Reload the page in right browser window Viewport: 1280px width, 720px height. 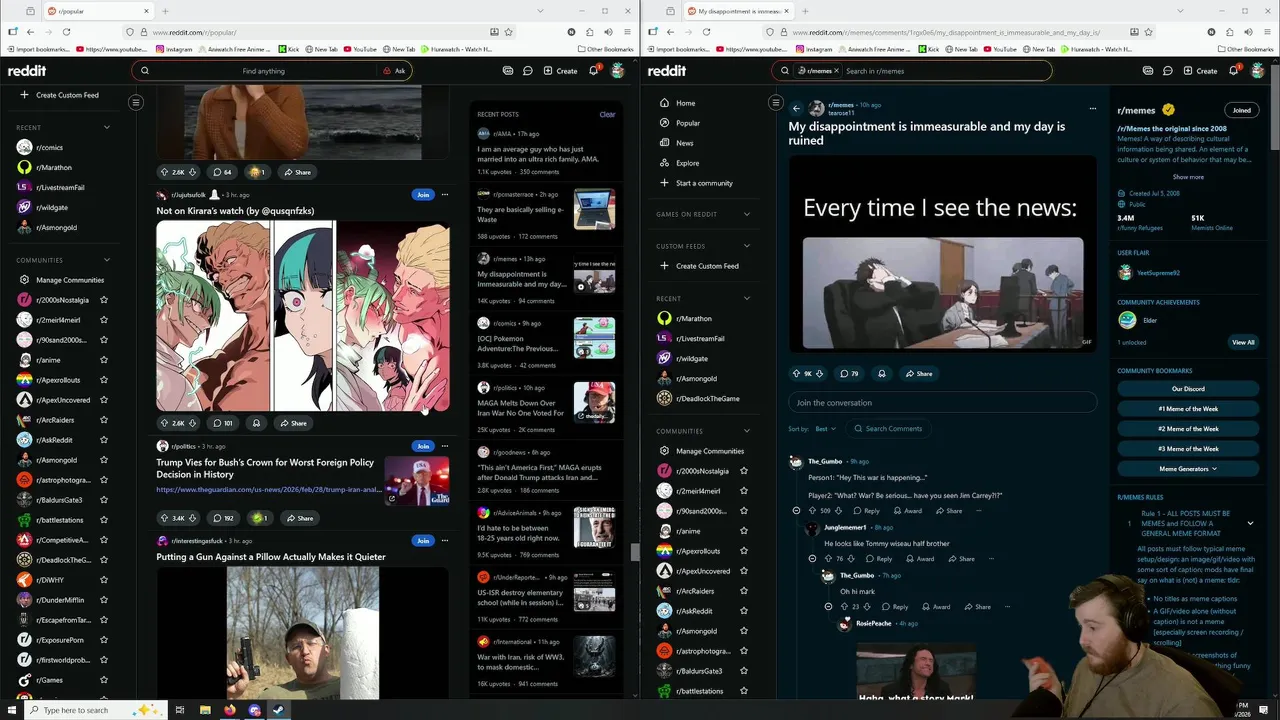(706, 32)
